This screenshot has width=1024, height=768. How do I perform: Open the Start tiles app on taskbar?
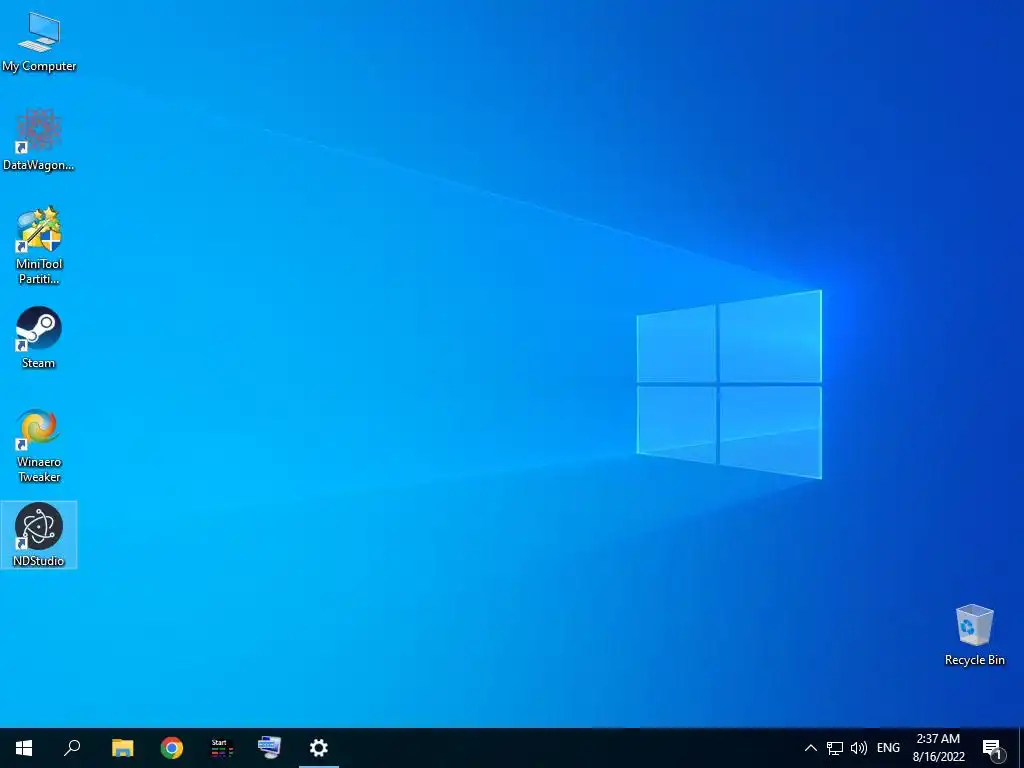(x=221, y=748)
